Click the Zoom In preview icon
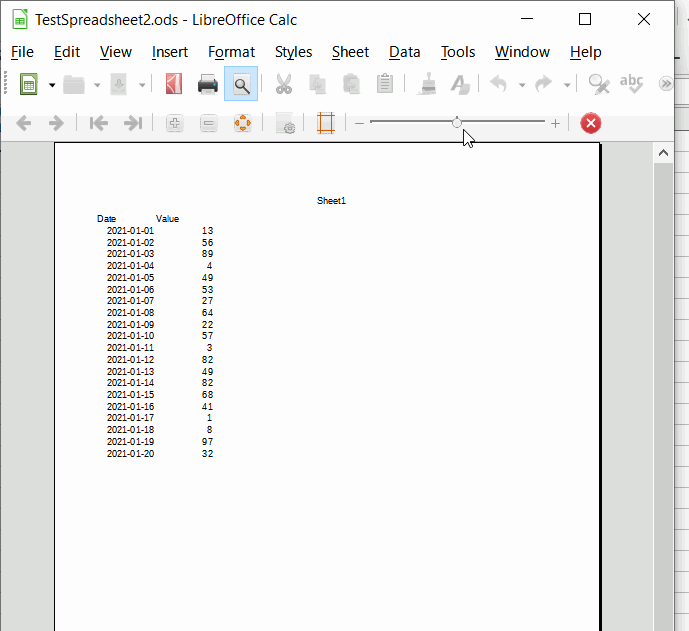This screenshot has width=689, height=631. [174, 123]
